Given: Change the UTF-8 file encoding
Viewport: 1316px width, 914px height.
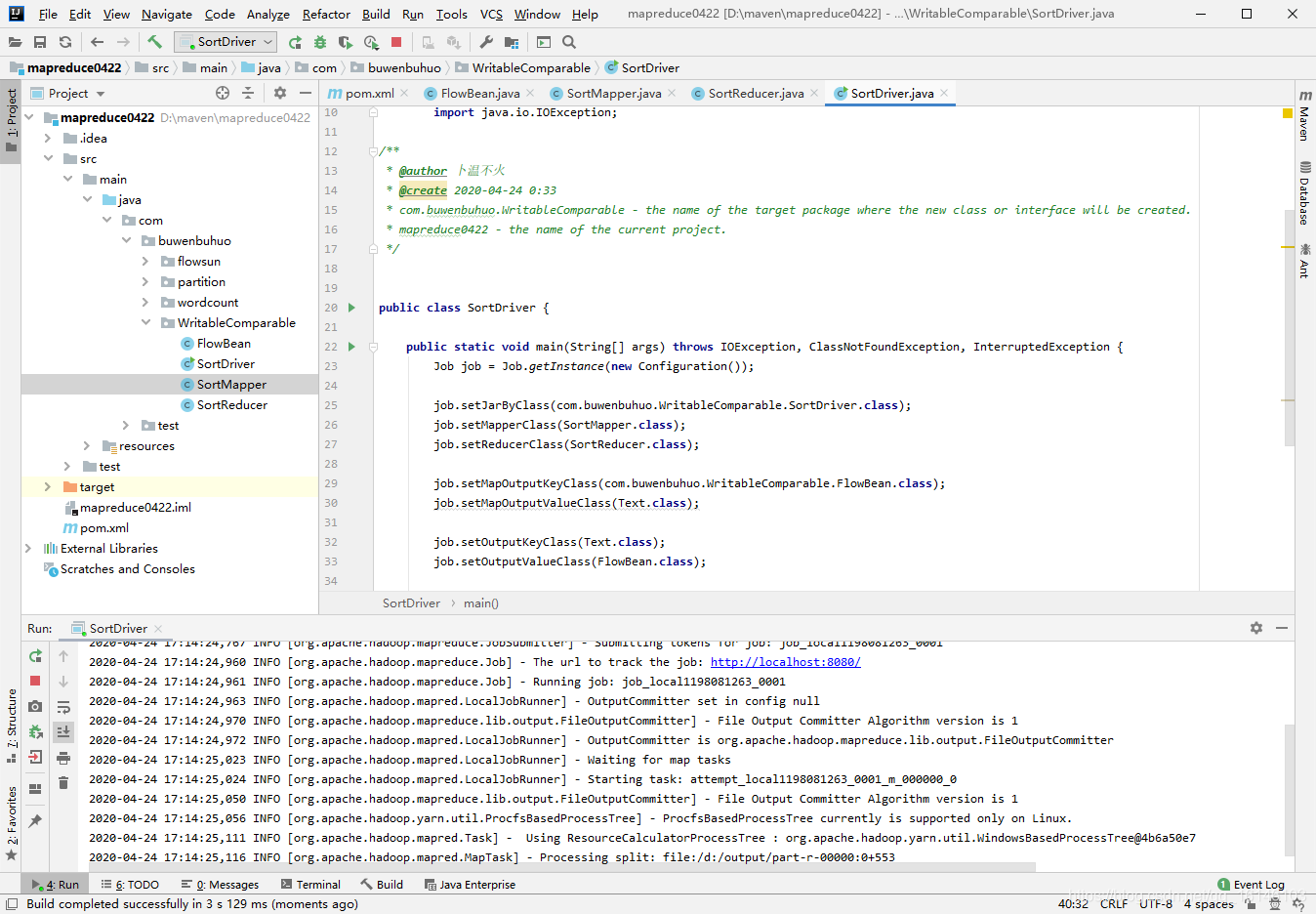Looking at the screenshot, I should click(x=1156, y=904).
